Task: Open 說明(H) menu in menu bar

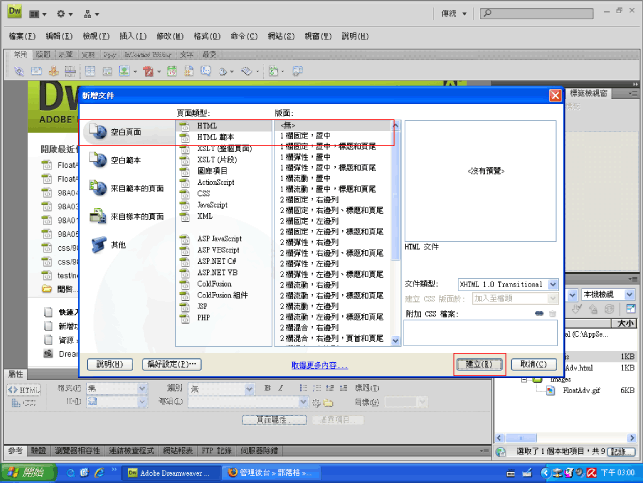Action: (355, 36)
